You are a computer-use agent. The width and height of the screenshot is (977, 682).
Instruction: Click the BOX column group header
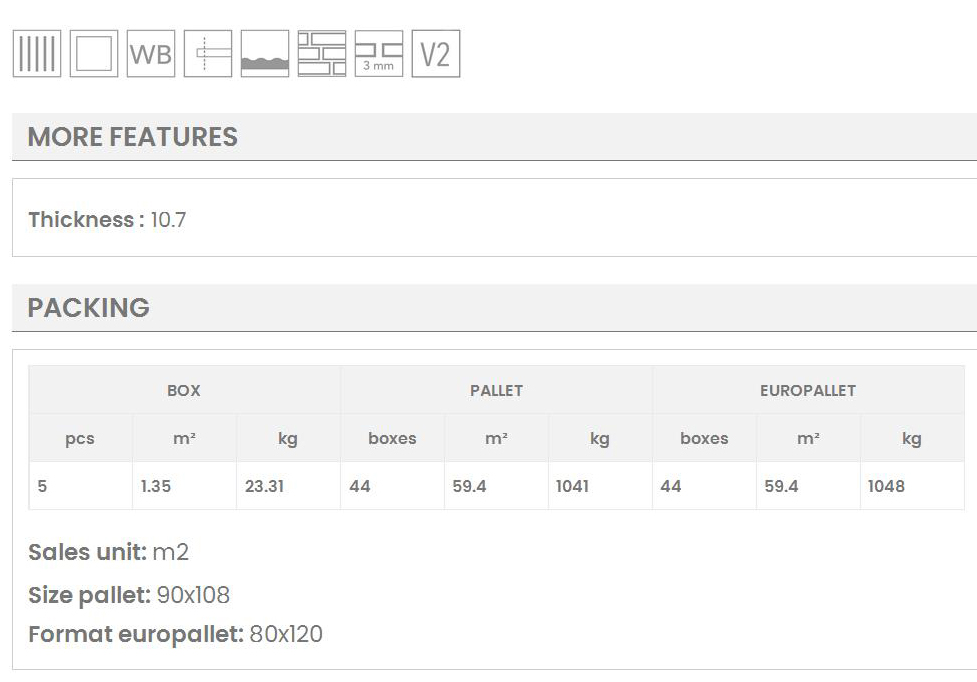pos(184,391)
